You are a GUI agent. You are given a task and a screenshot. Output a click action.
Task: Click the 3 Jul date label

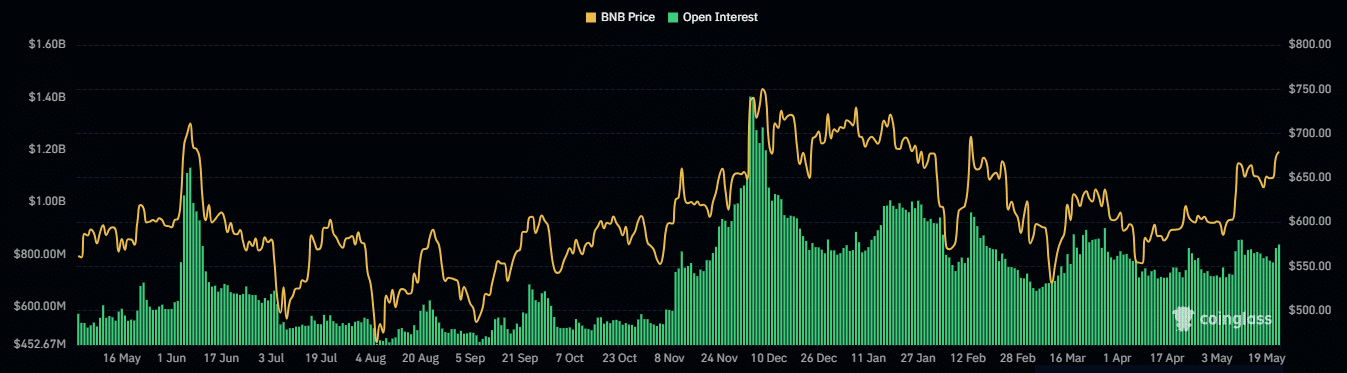(271, 357)
